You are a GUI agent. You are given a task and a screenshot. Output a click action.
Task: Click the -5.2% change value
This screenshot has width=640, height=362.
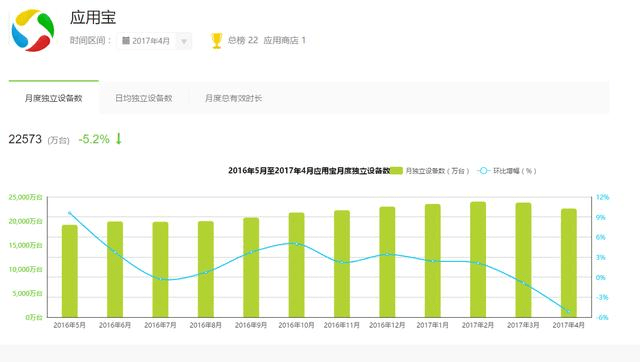coord(94,139)
